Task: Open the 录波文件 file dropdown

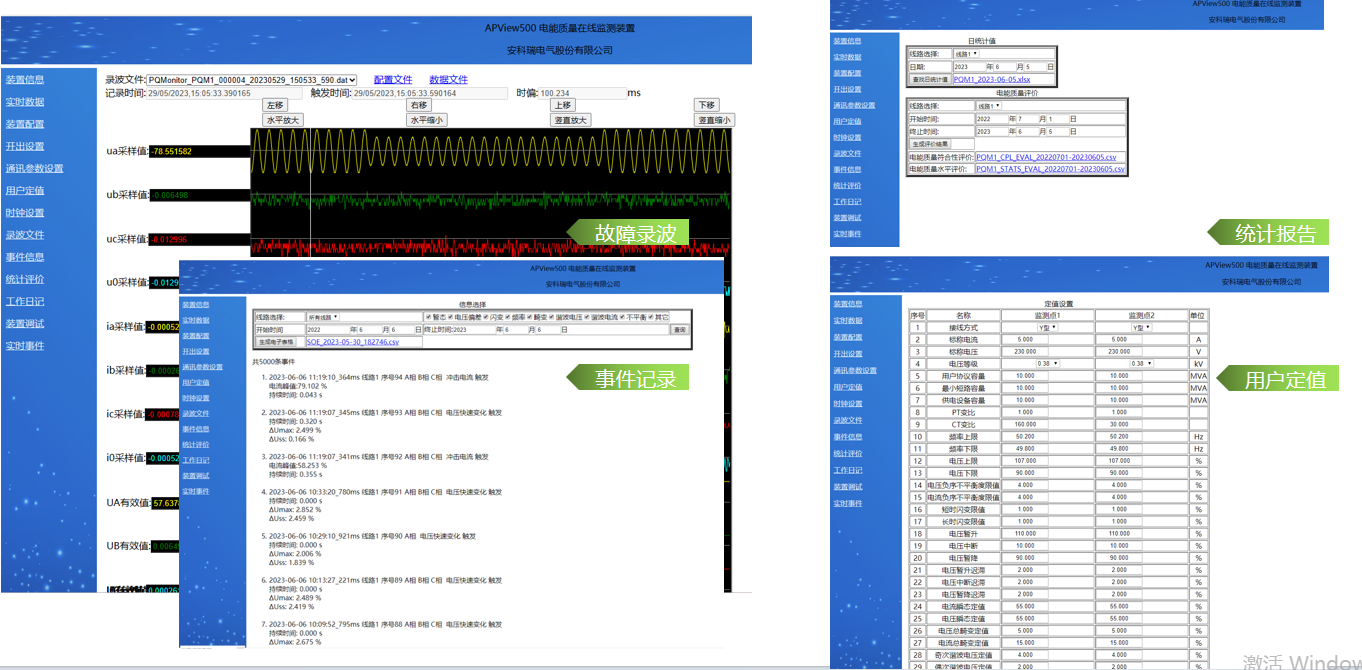Action: click(252, 80)
